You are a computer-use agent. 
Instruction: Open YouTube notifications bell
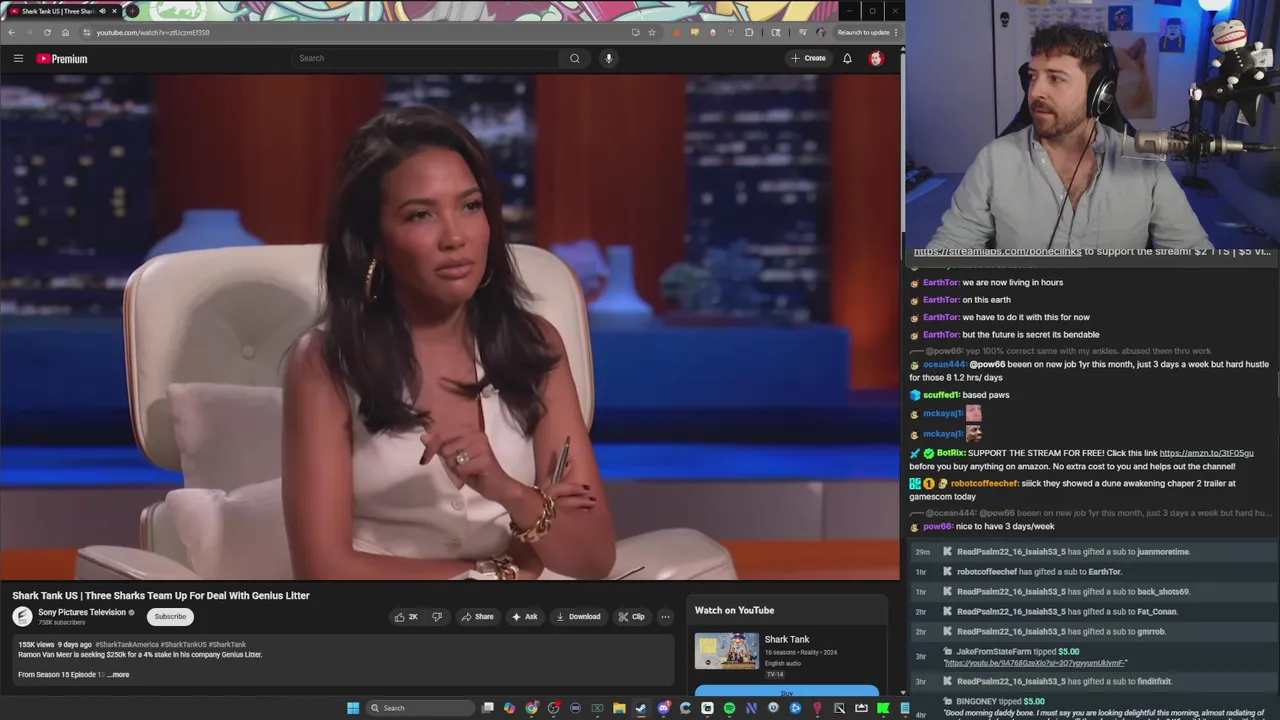click(847, 58)
